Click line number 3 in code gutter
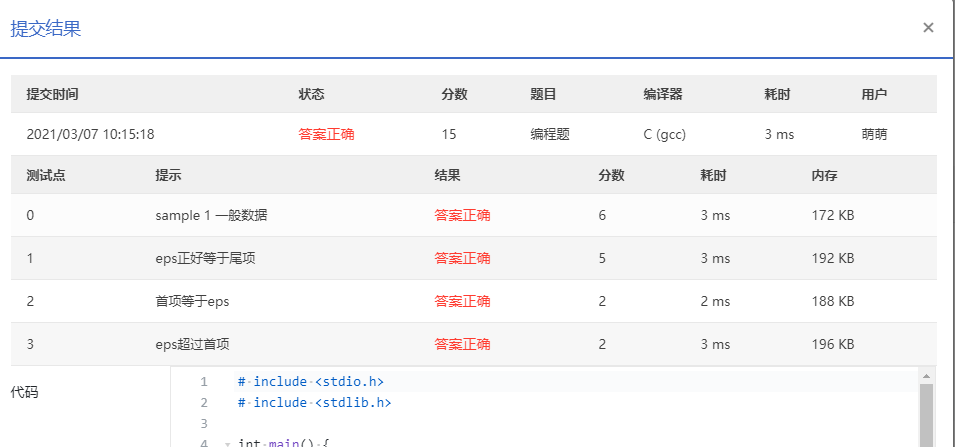 coord(203,423)
